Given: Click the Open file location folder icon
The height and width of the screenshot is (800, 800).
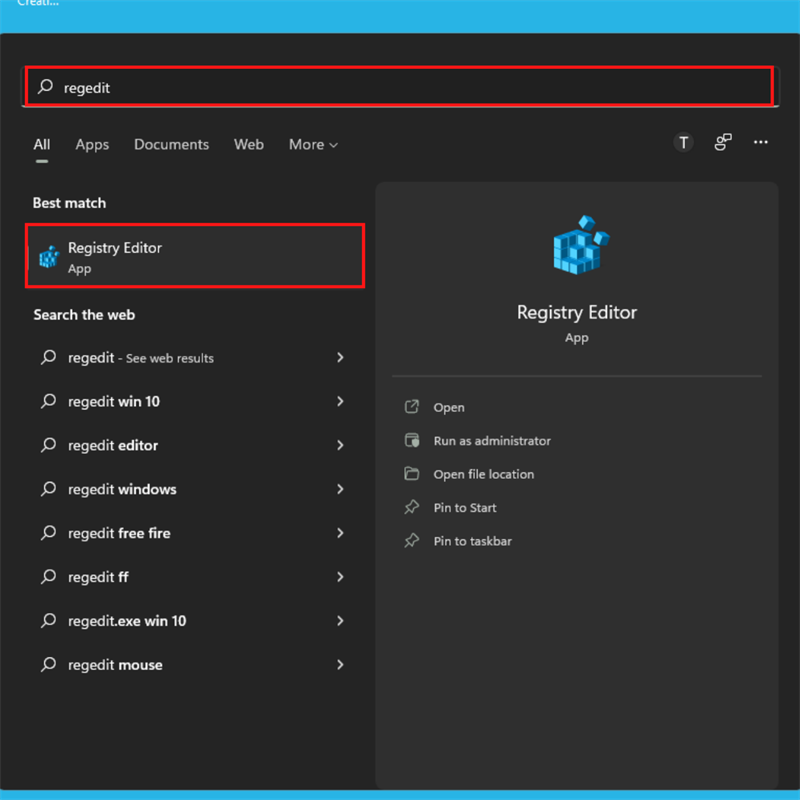Looking at the screenshot, I should (412, 473).
